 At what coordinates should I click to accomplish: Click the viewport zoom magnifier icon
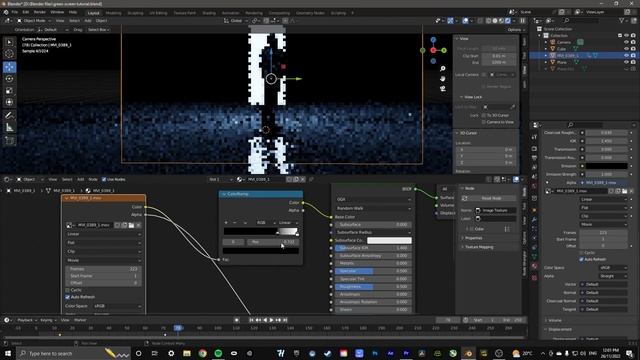(x=443, y=69)
